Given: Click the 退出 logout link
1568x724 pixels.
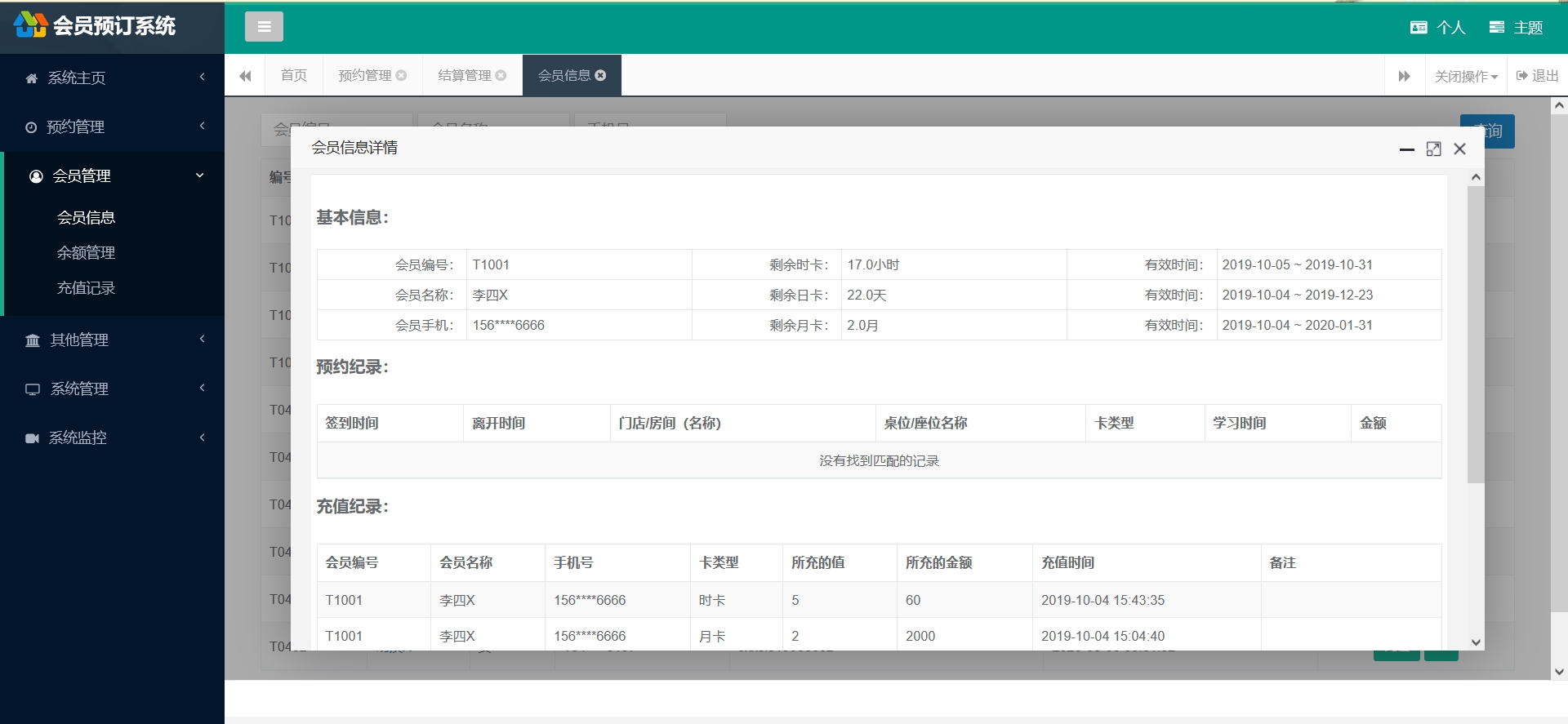Looking at the screenshot, I should tap(1537, 76).
